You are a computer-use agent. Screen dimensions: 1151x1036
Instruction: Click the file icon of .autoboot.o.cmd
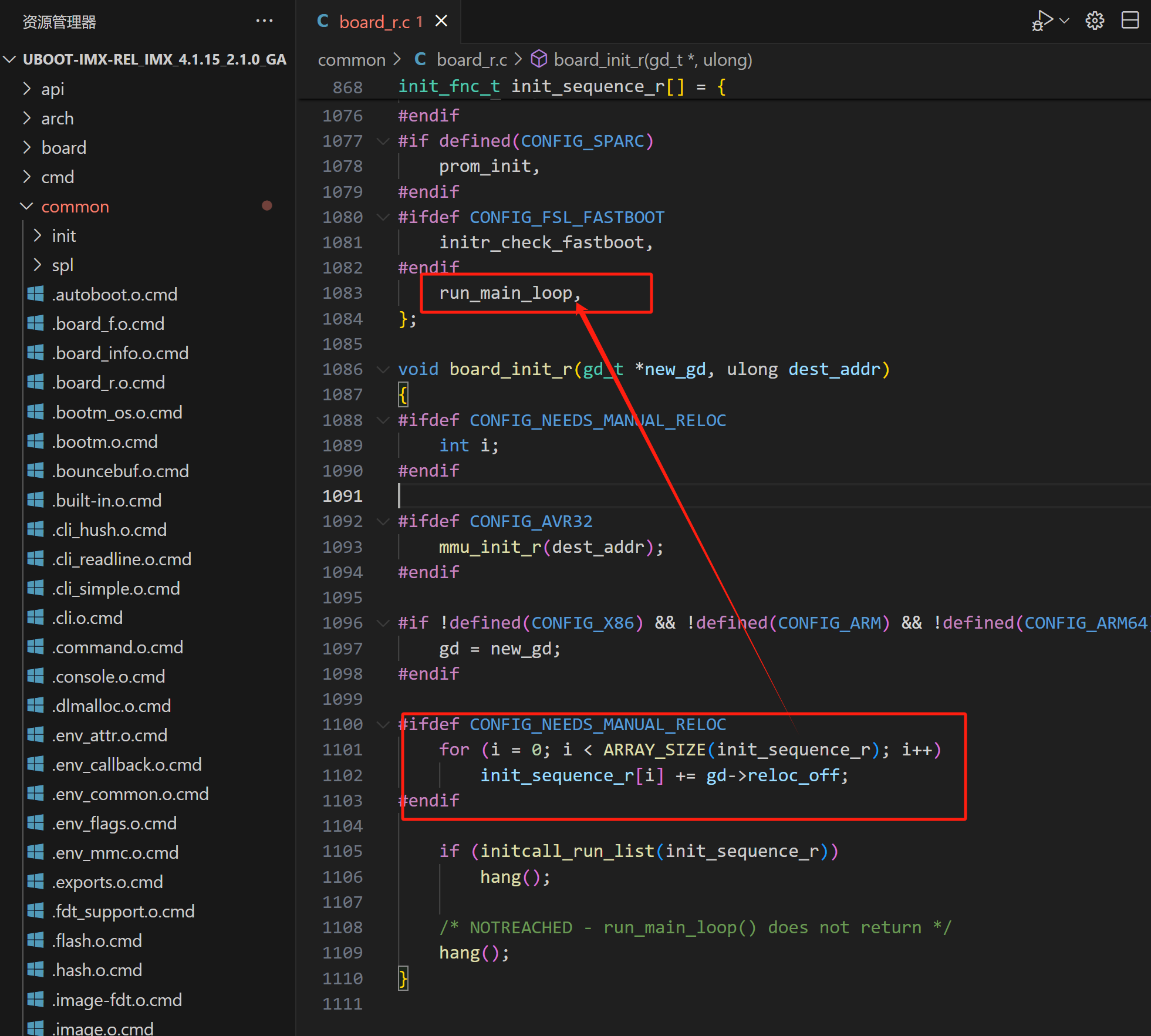tap(36, 294)
